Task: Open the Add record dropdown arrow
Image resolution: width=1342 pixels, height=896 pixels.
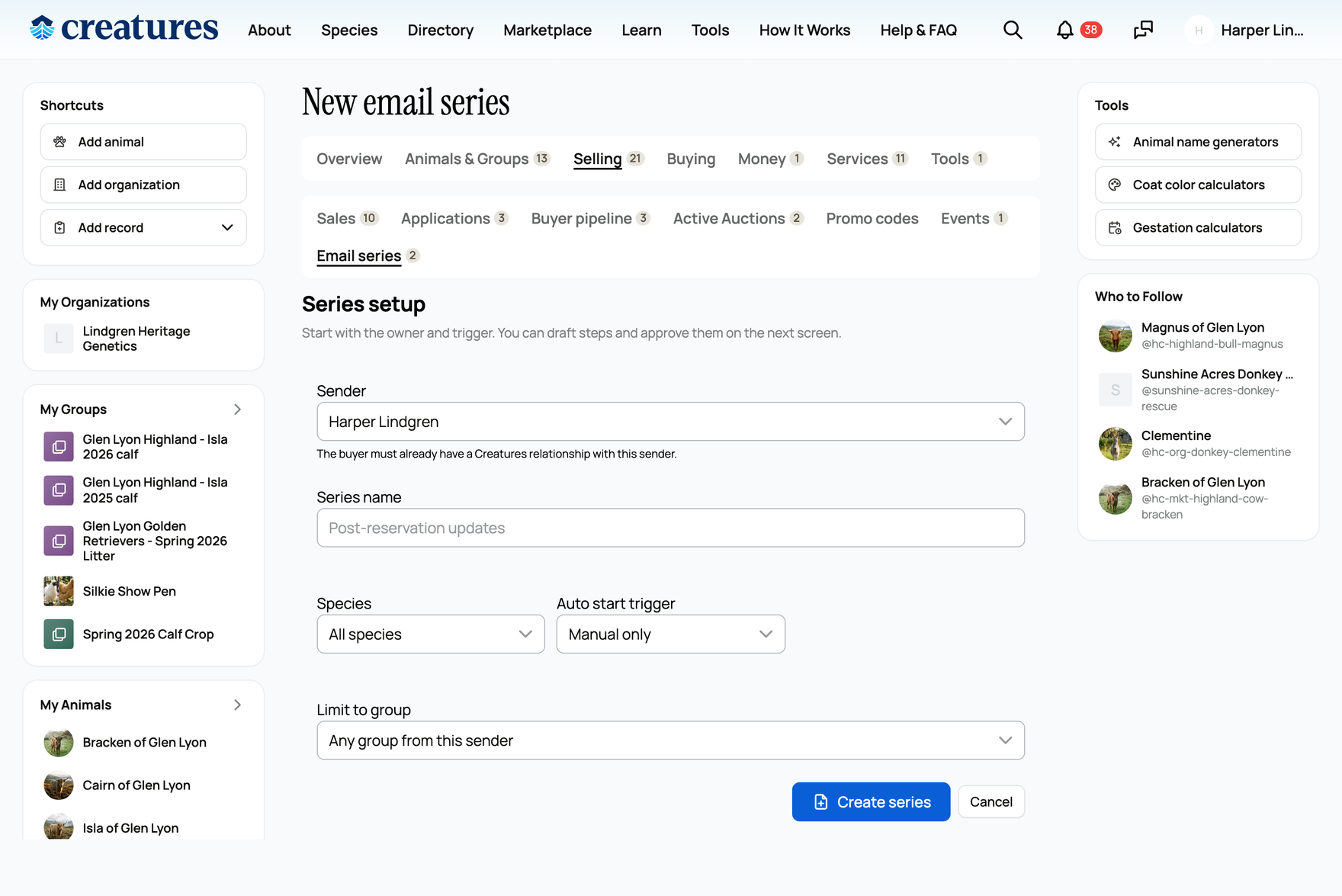Action: tap(227, 227)
